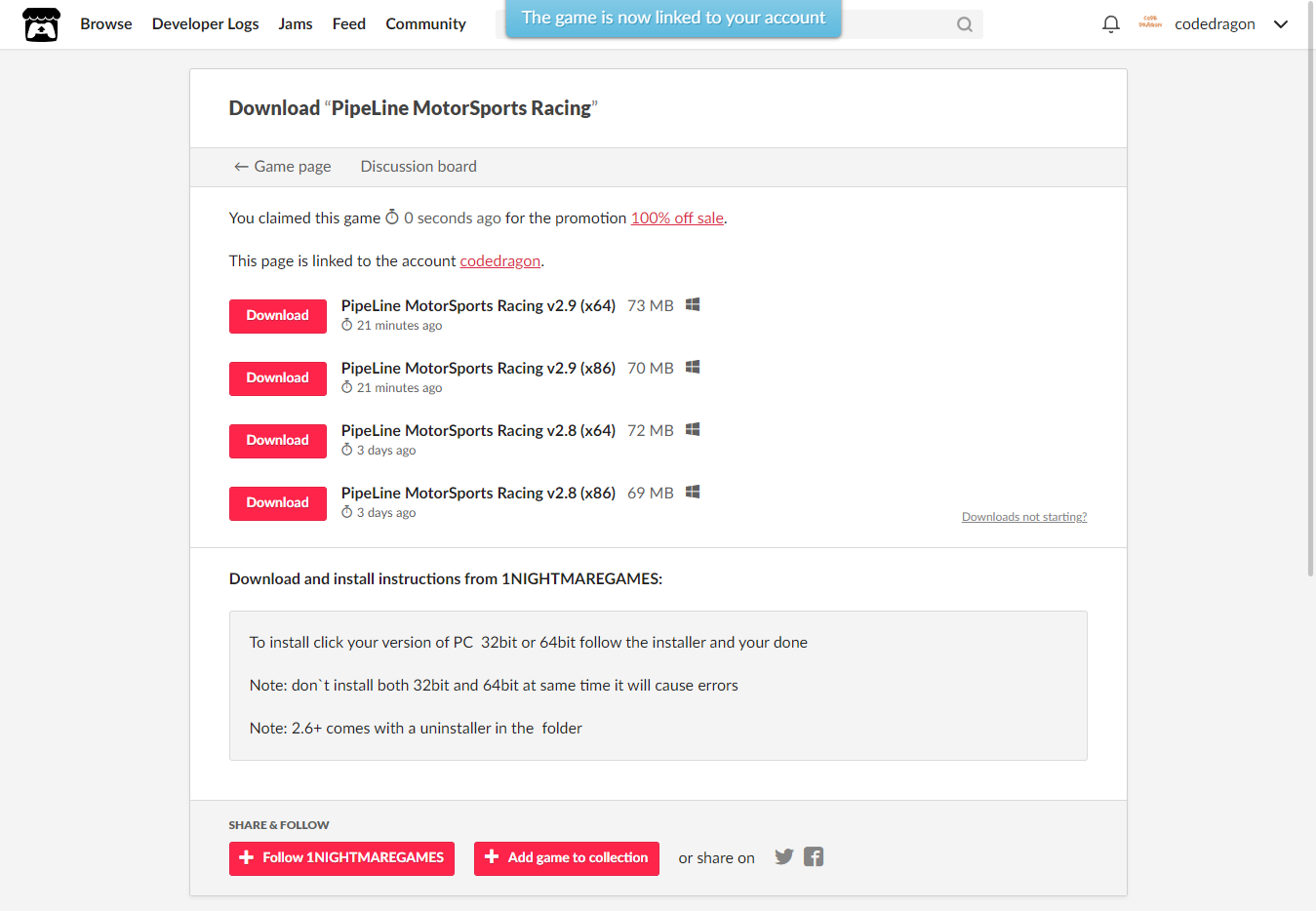Follow 1NIGHTMAREGAMES
Viewport: 1316px width, 911px height.
click(x=341, y=858)
